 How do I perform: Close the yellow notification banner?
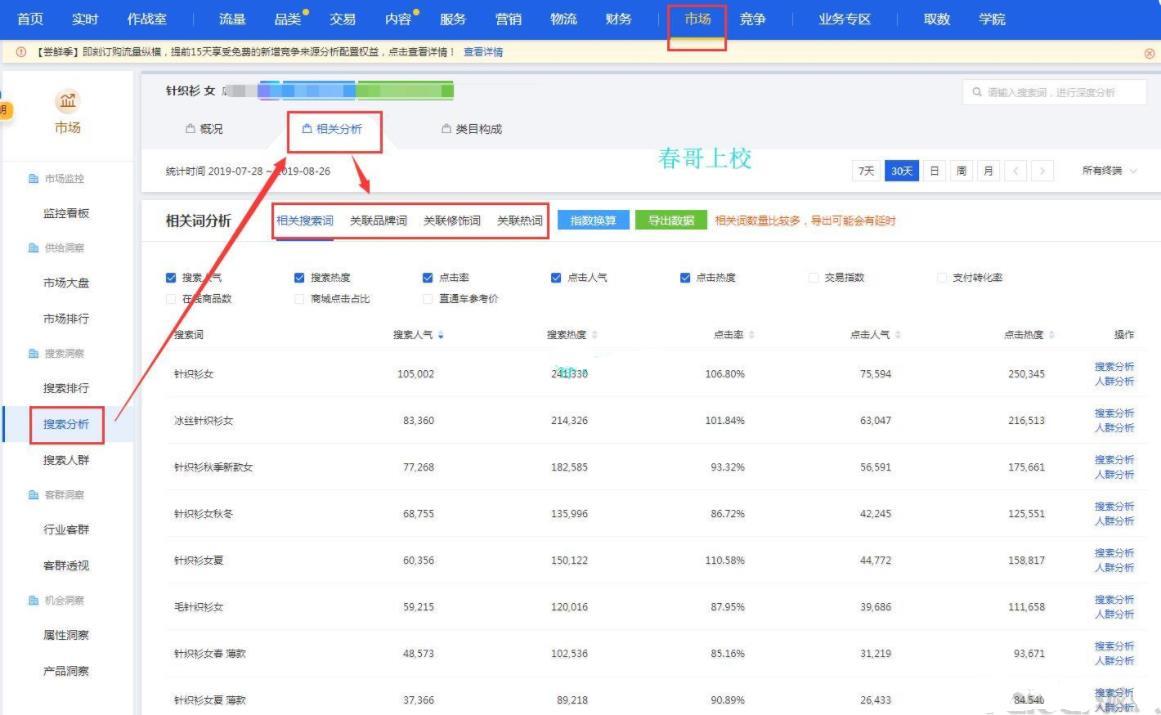1149,53
